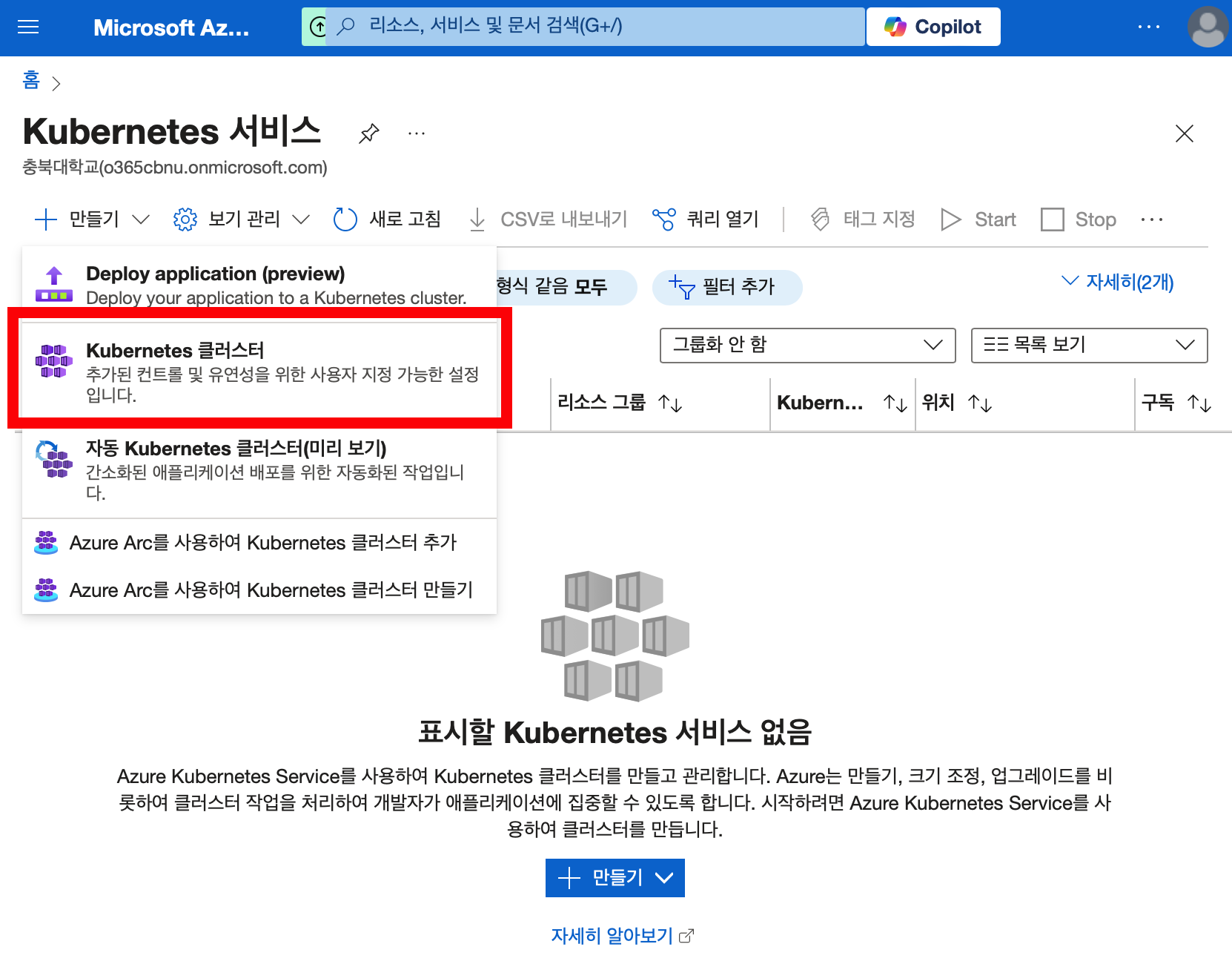Viewport: 1232px width, 964px height.
Task: Go to 홈 breadcrumb link
Action: click(31, 80)
